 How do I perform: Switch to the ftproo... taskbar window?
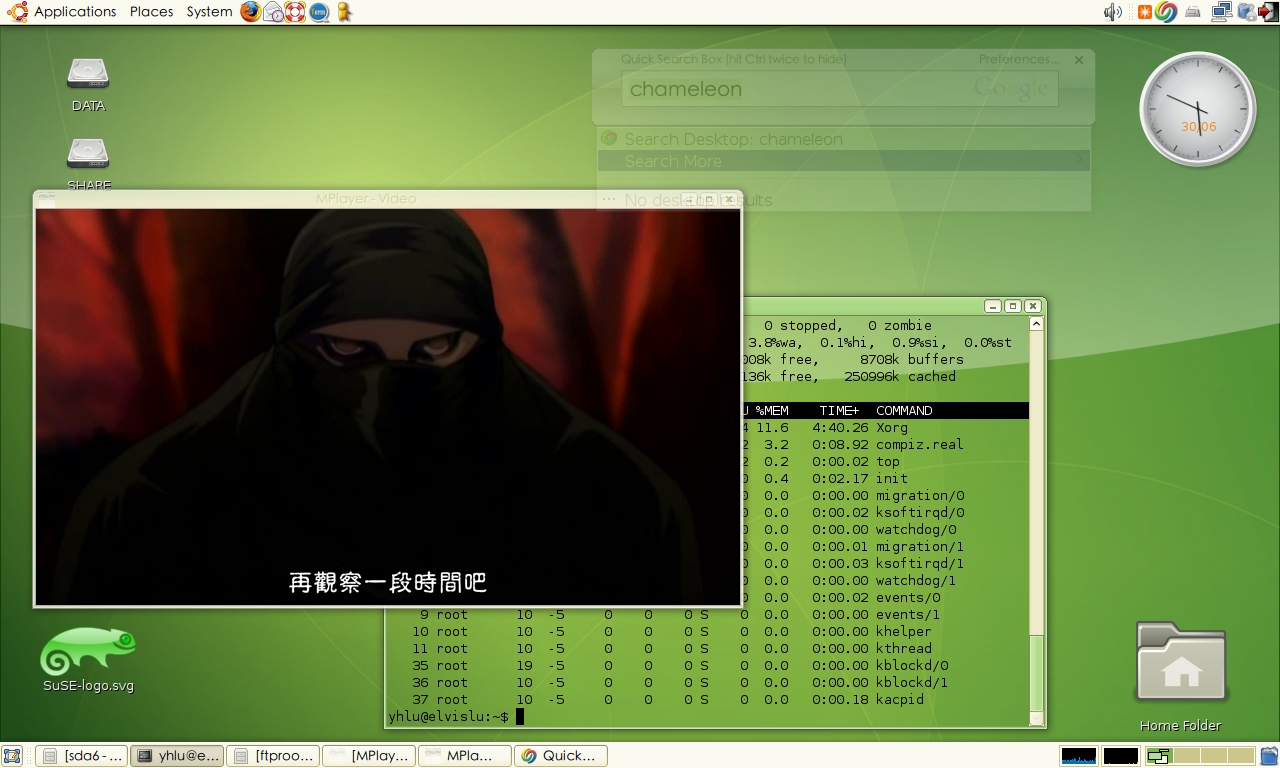273,756
